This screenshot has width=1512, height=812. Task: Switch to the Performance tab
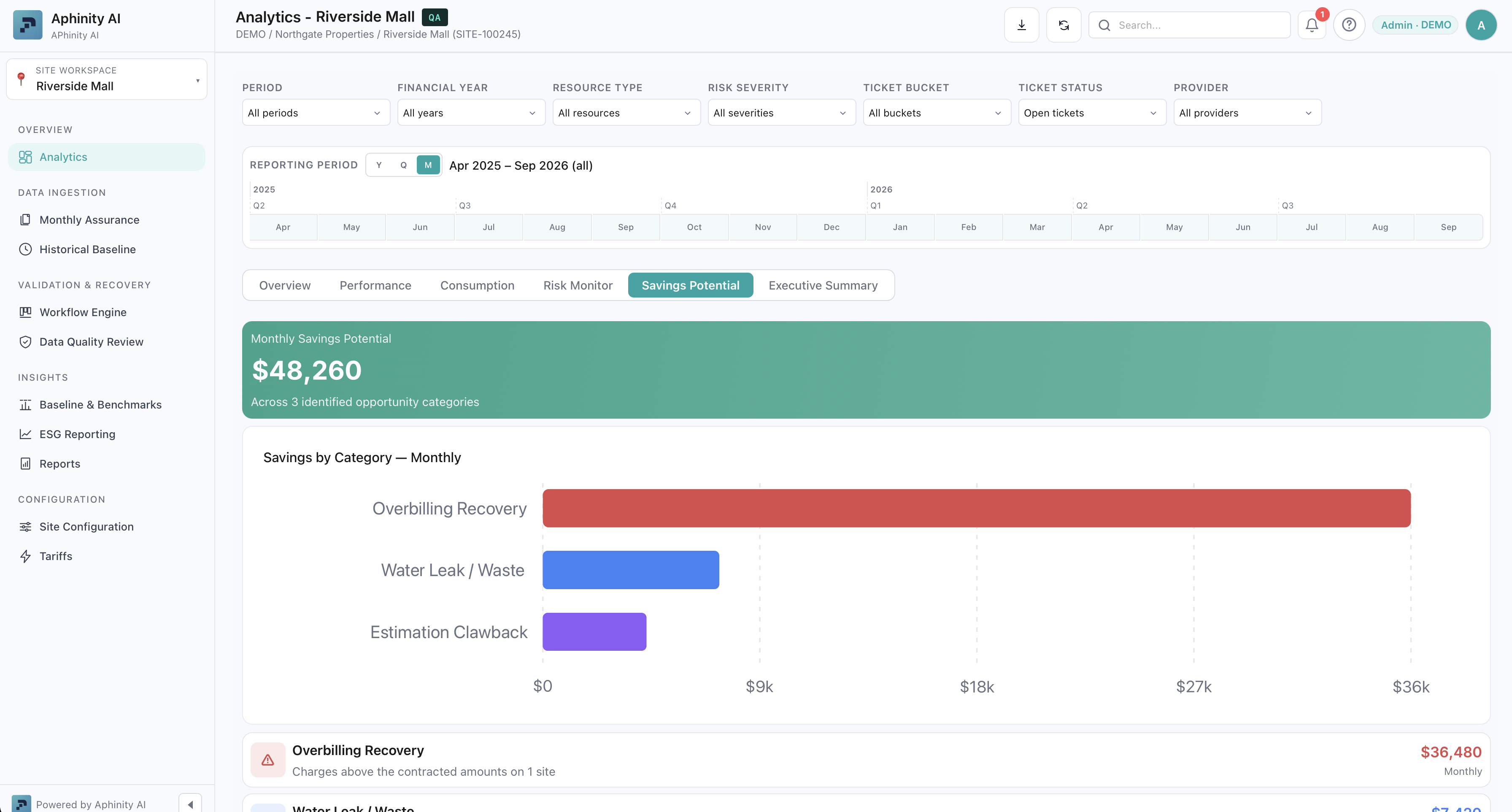pyautogui.click(x=375, y=285)
